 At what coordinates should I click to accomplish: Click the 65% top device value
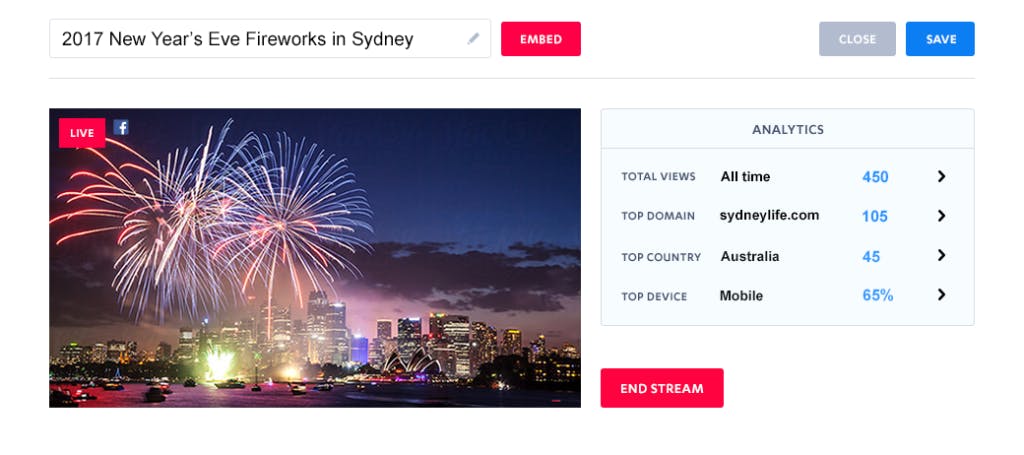click(x=878, y=296)
